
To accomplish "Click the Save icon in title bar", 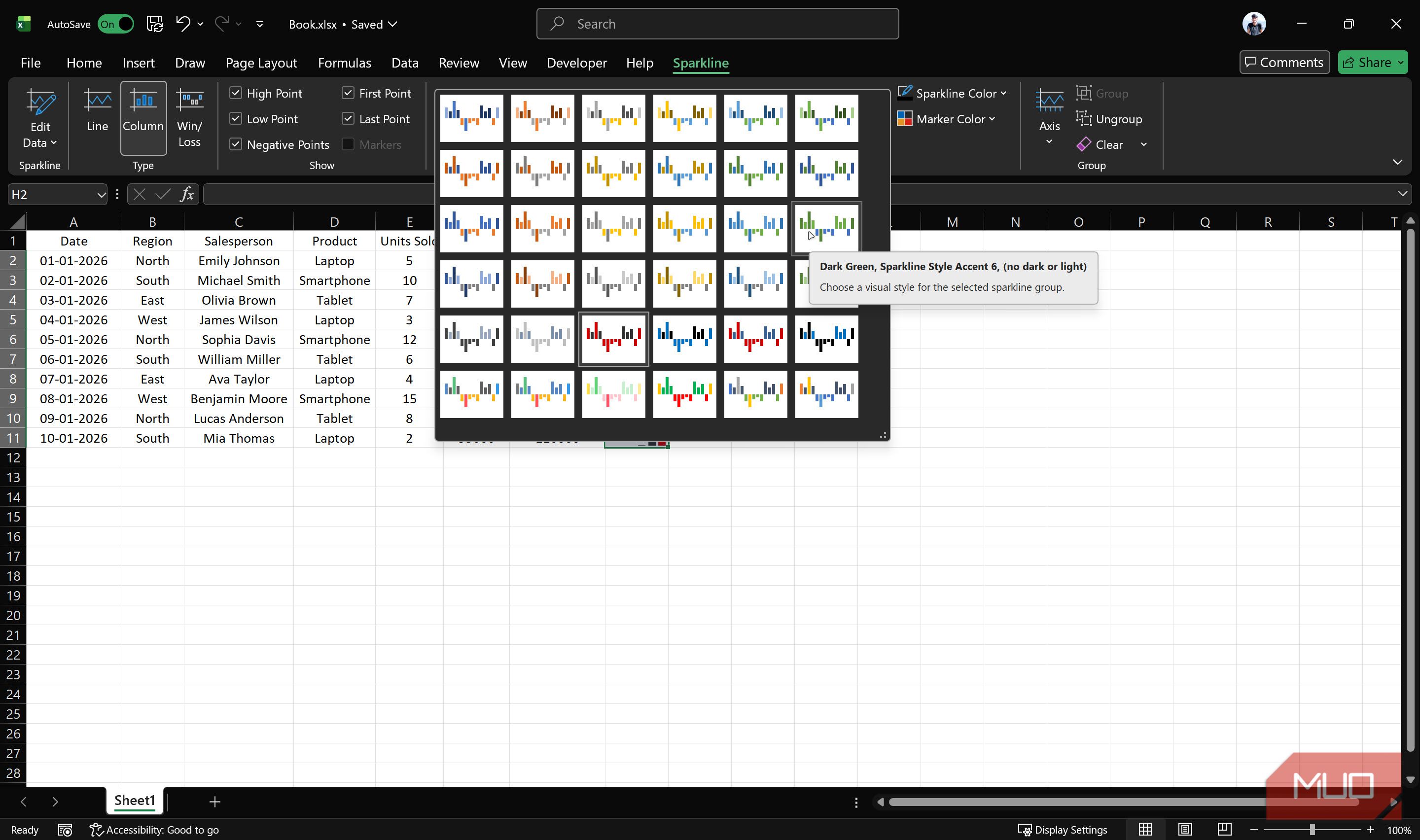I will pos(154,24).
